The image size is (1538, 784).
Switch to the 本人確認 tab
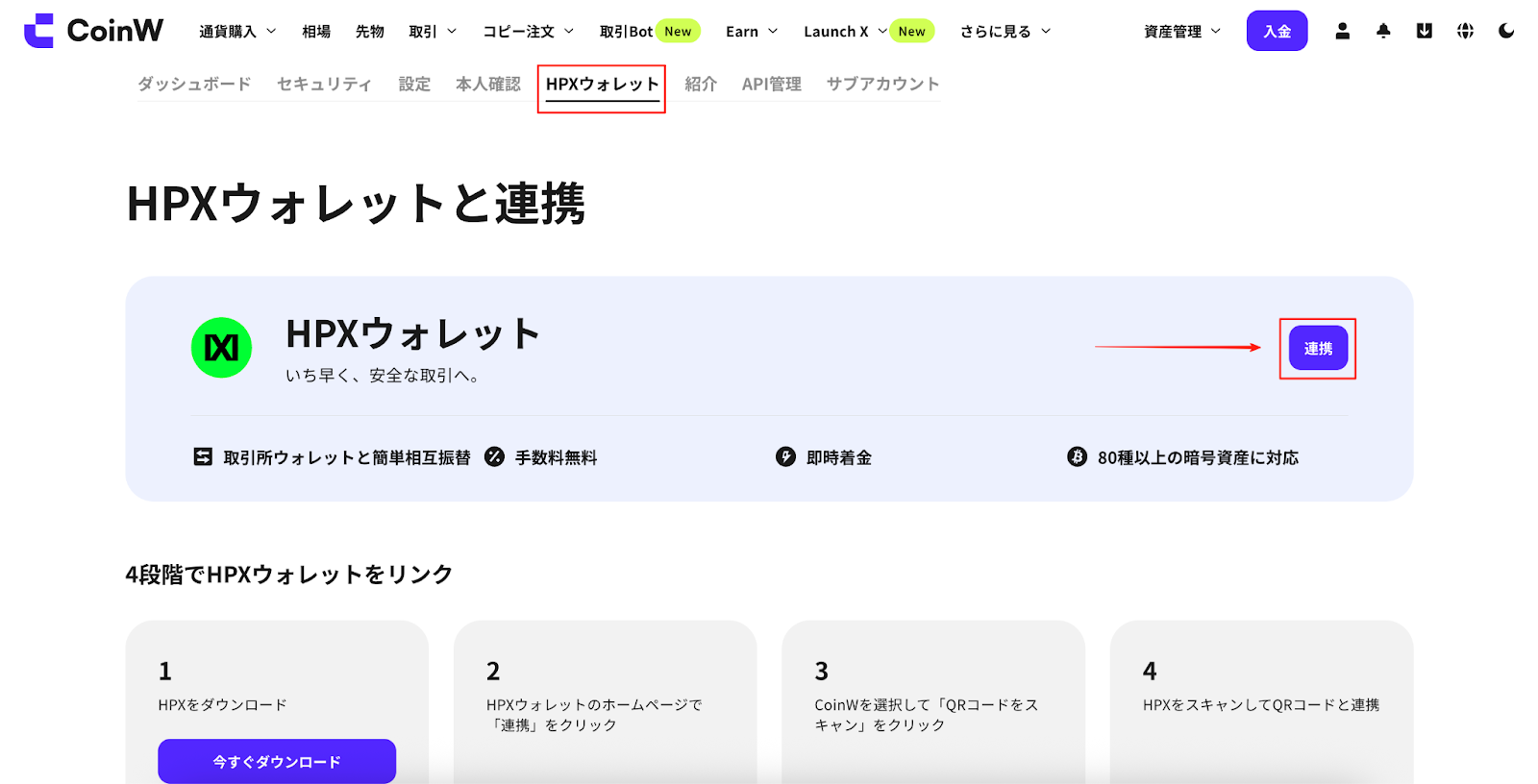tap(488, 84)
